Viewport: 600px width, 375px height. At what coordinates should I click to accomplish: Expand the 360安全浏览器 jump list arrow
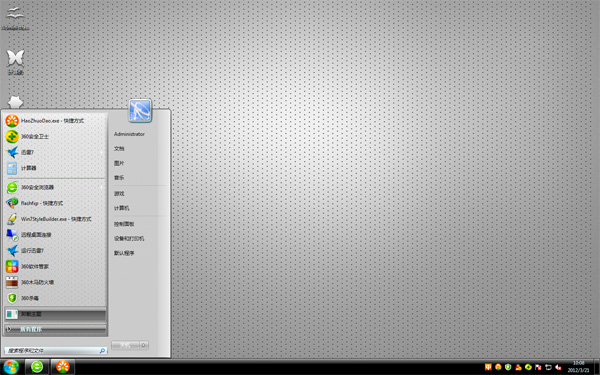(102, 188)
